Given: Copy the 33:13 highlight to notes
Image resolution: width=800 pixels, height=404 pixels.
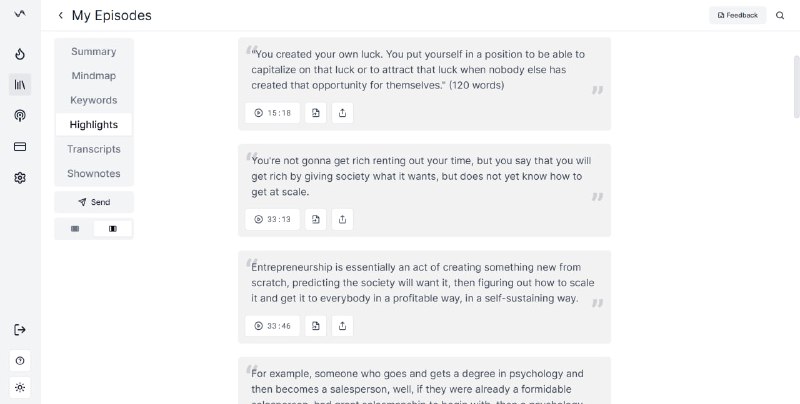Looking at the screenshot, I should 315,219.
